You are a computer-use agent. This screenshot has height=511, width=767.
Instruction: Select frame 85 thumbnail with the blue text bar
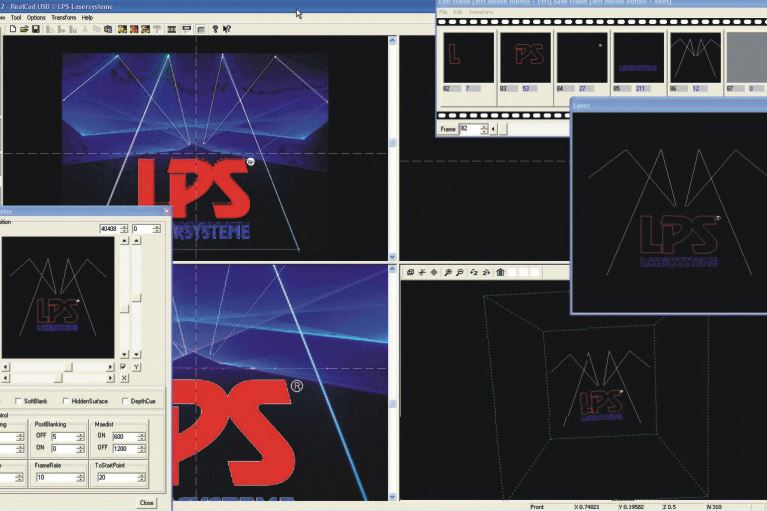(x=639, y=58)
